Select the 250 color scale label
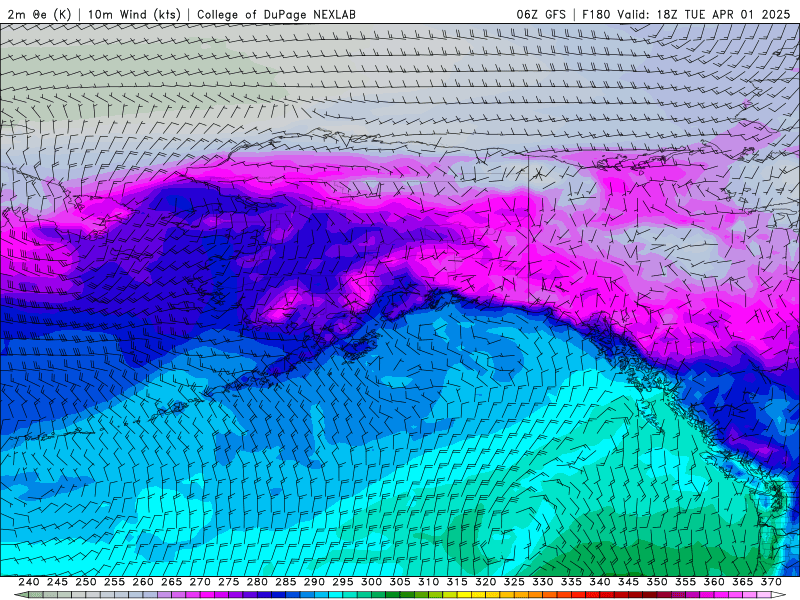The width and height of the screenshot is (800, 600). pyautogui.click(x=86, y=582)
